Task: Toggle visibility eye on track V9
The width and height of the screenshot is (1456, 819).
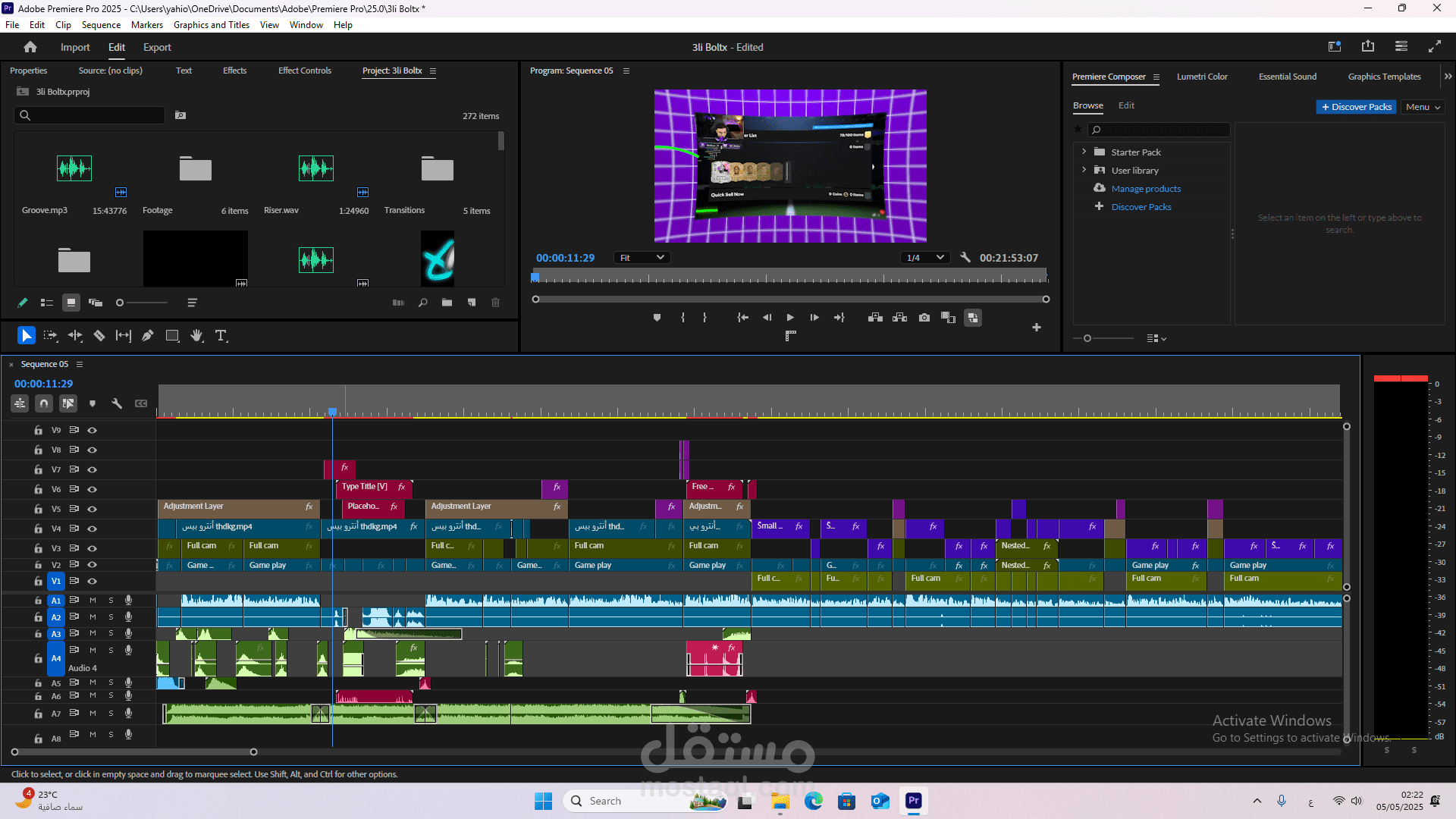Action: point(93,430)
